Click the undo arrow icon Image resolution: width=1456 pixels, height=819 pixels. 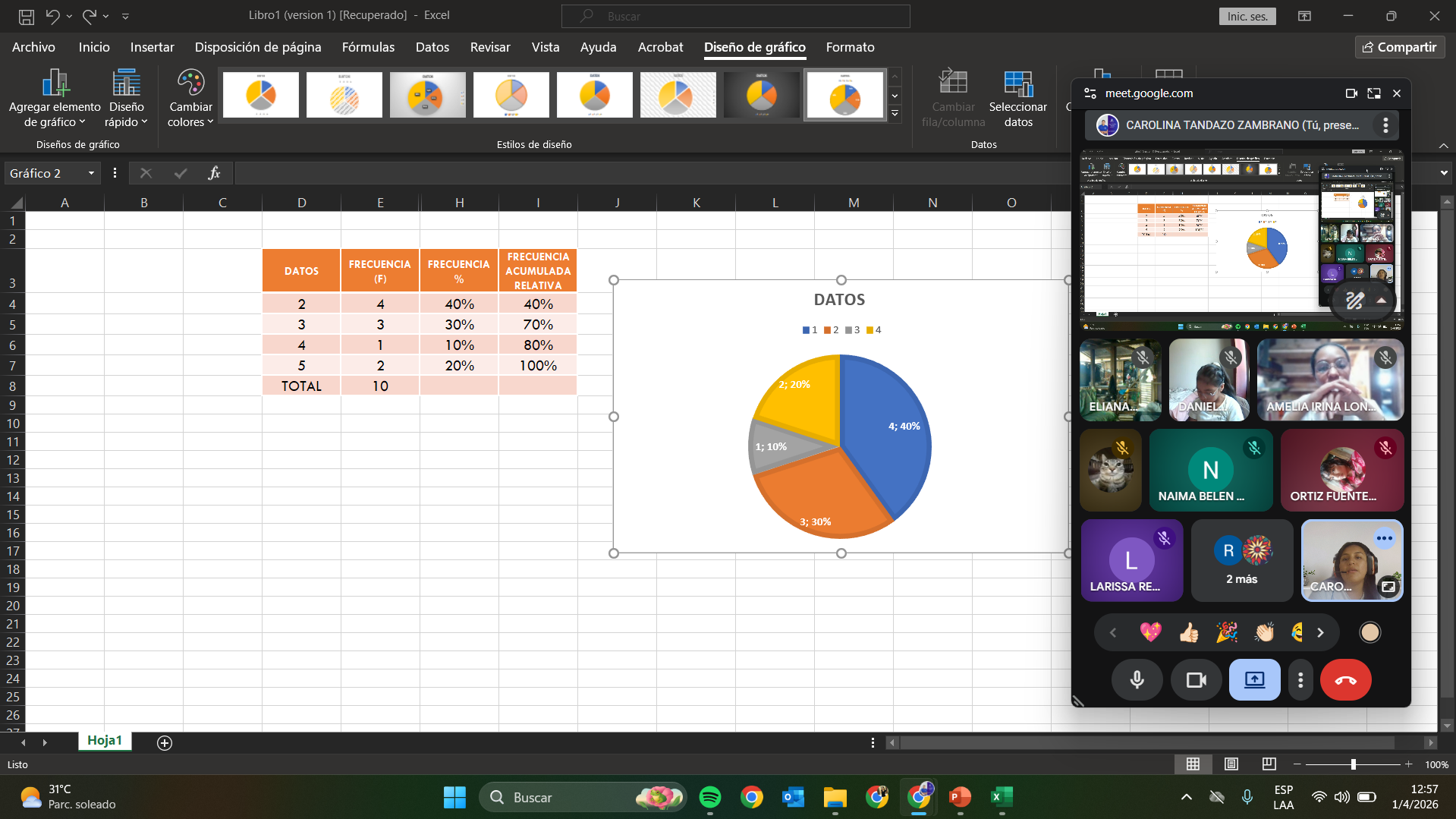52,16
